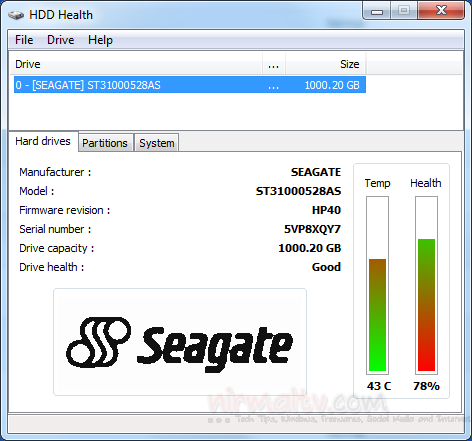Open the Help menu
This screenshot has height=441, width=472.
(x=100, y=40)
